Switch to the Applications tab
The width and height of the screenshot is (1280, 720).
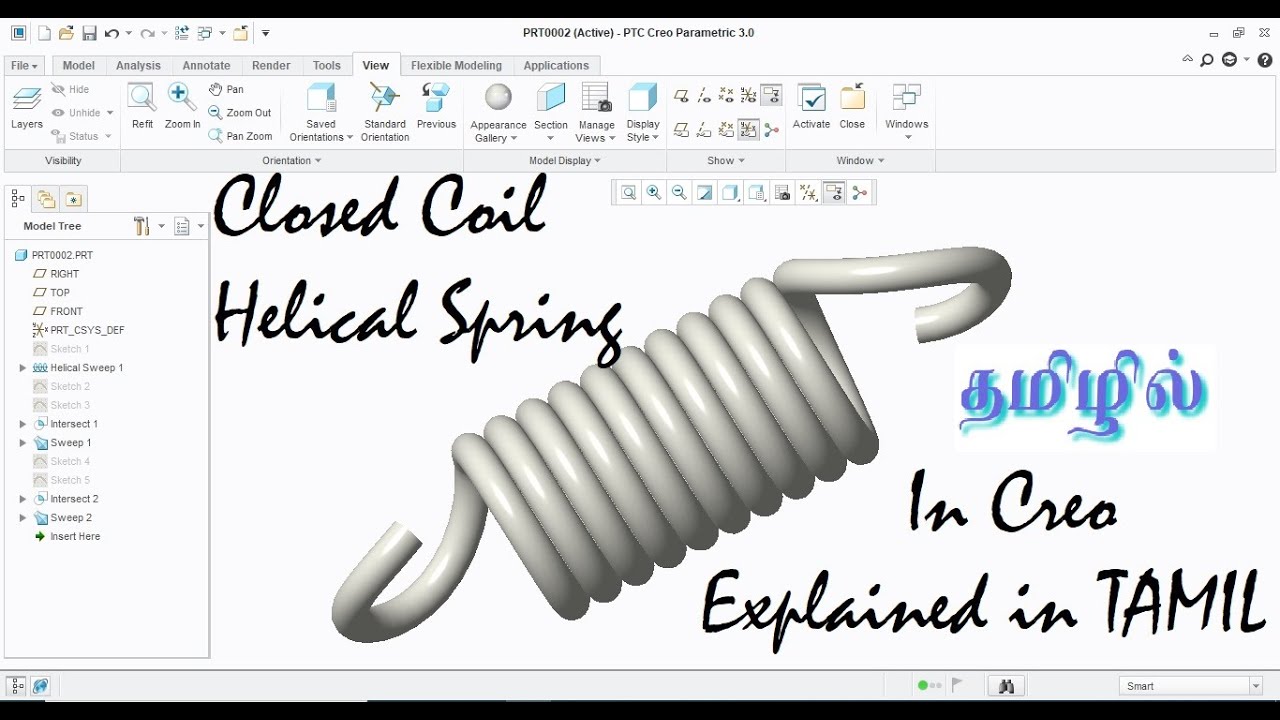[556, 66]
